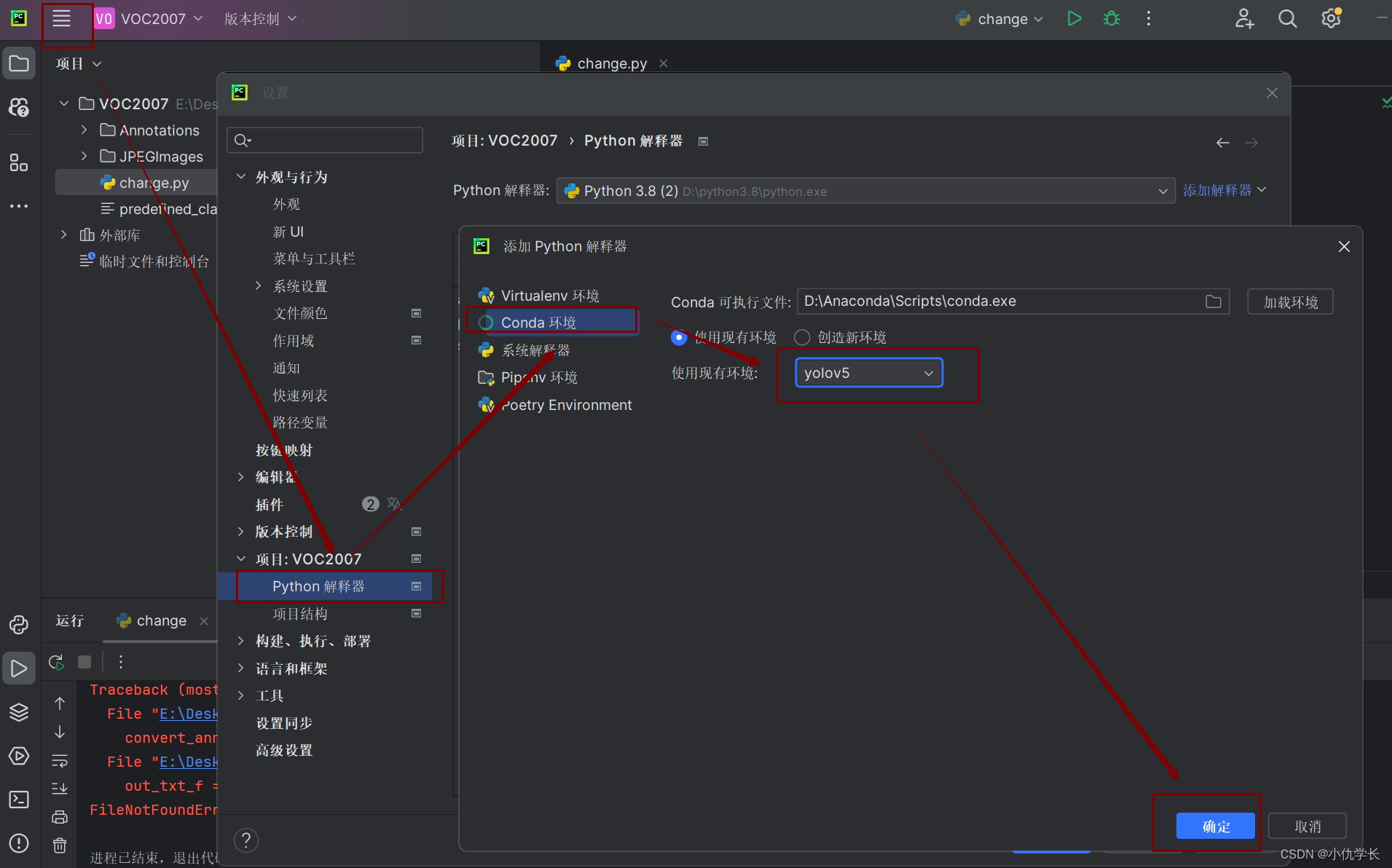Viewport: 1392px width, 868px height.
Task: Open the 版本控制 dropdown
Action: point(260,19)
